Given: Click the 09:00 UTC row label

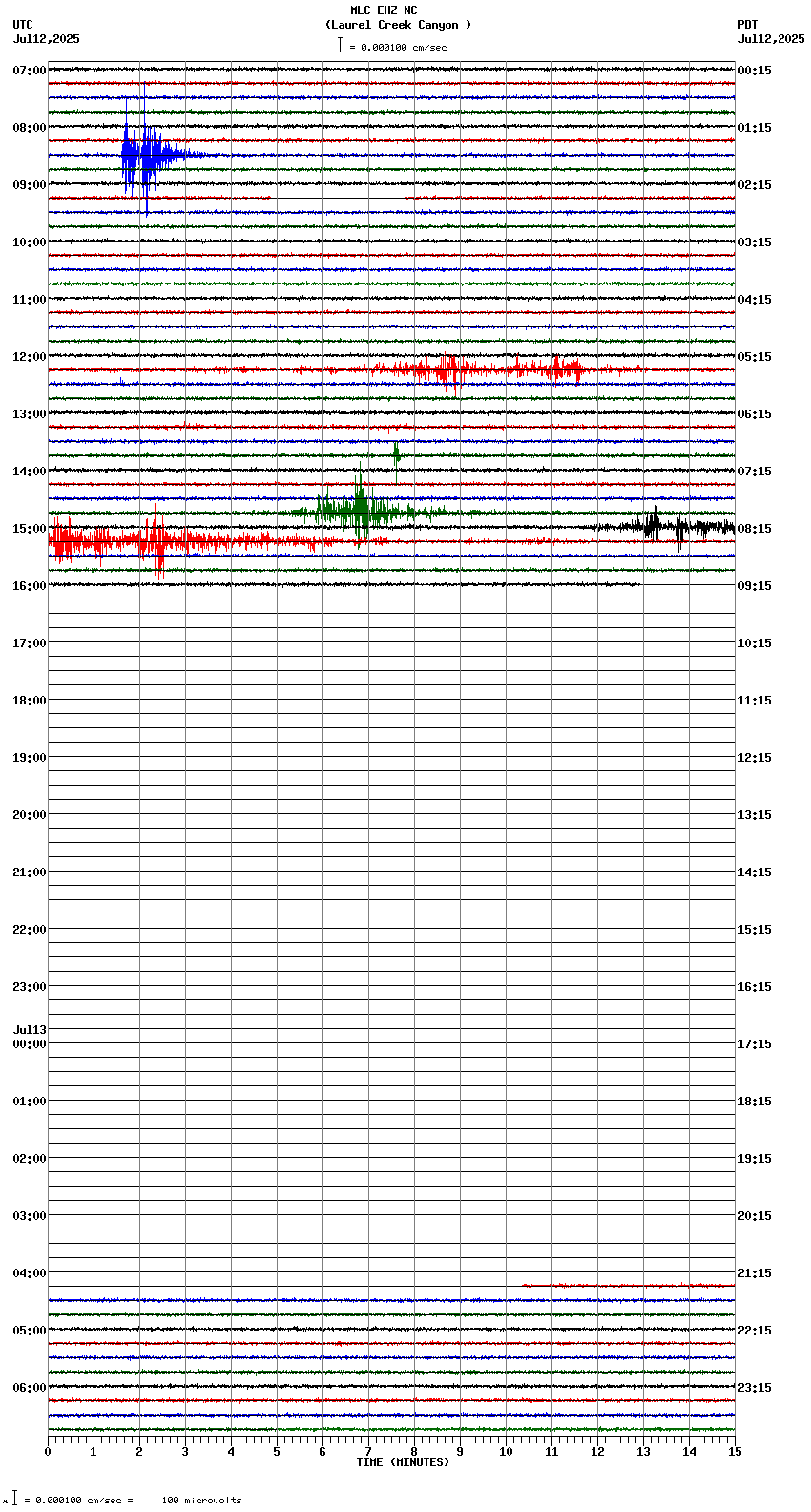Looking at the screenshot, I should 30,185.
